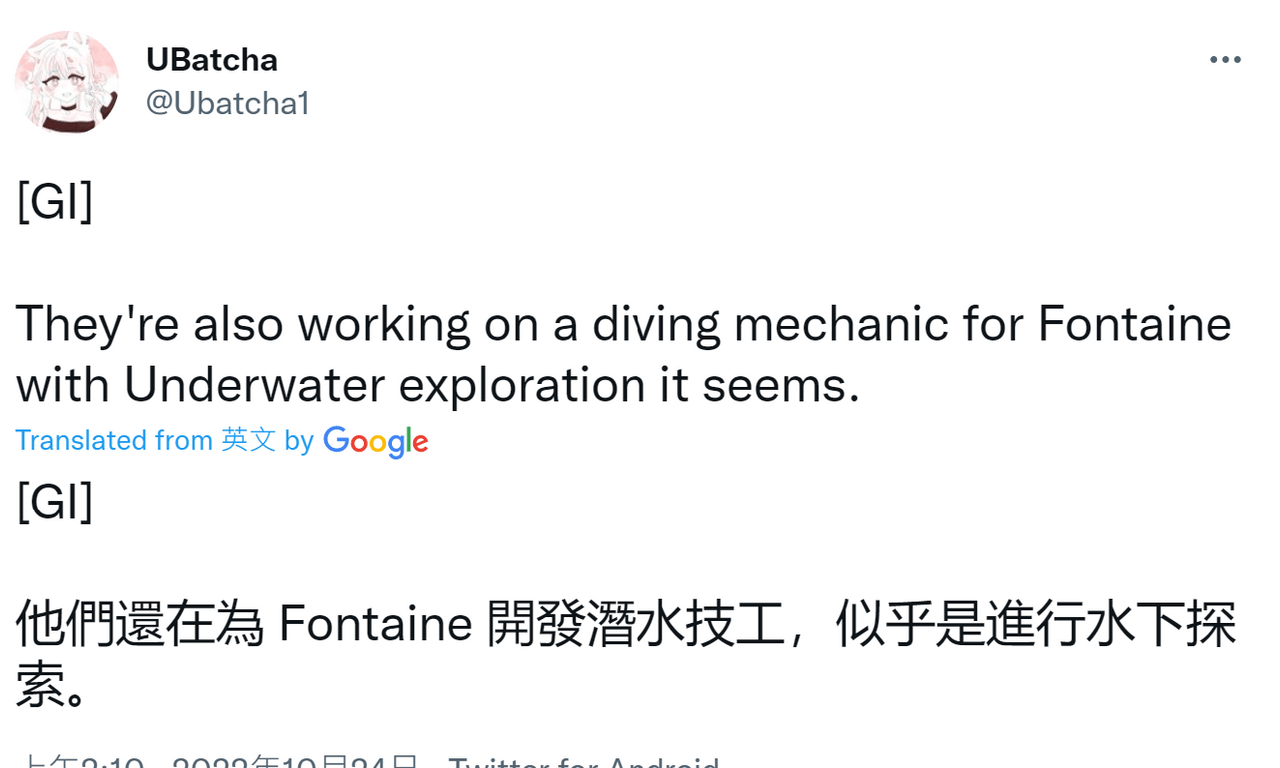Open UBatcha's profile avatar picture
Viewport: 1280px width, 768px height.
[67, 82]
